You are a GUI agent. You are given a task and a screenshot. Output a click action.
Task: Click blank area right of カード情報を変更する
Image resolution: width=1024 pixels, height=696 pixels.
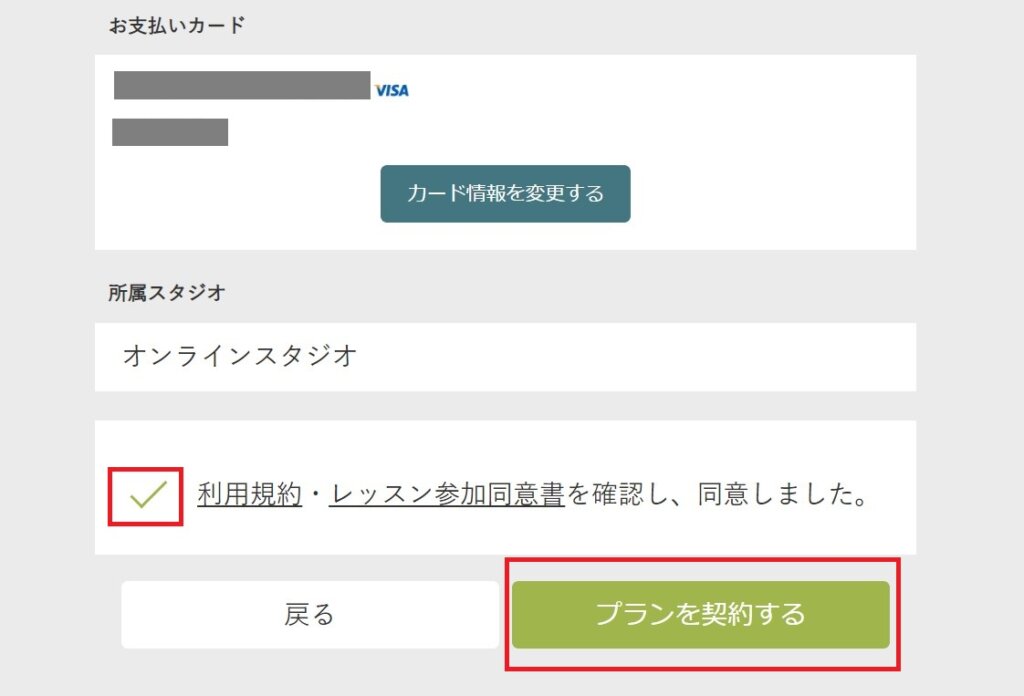(771, 194)
